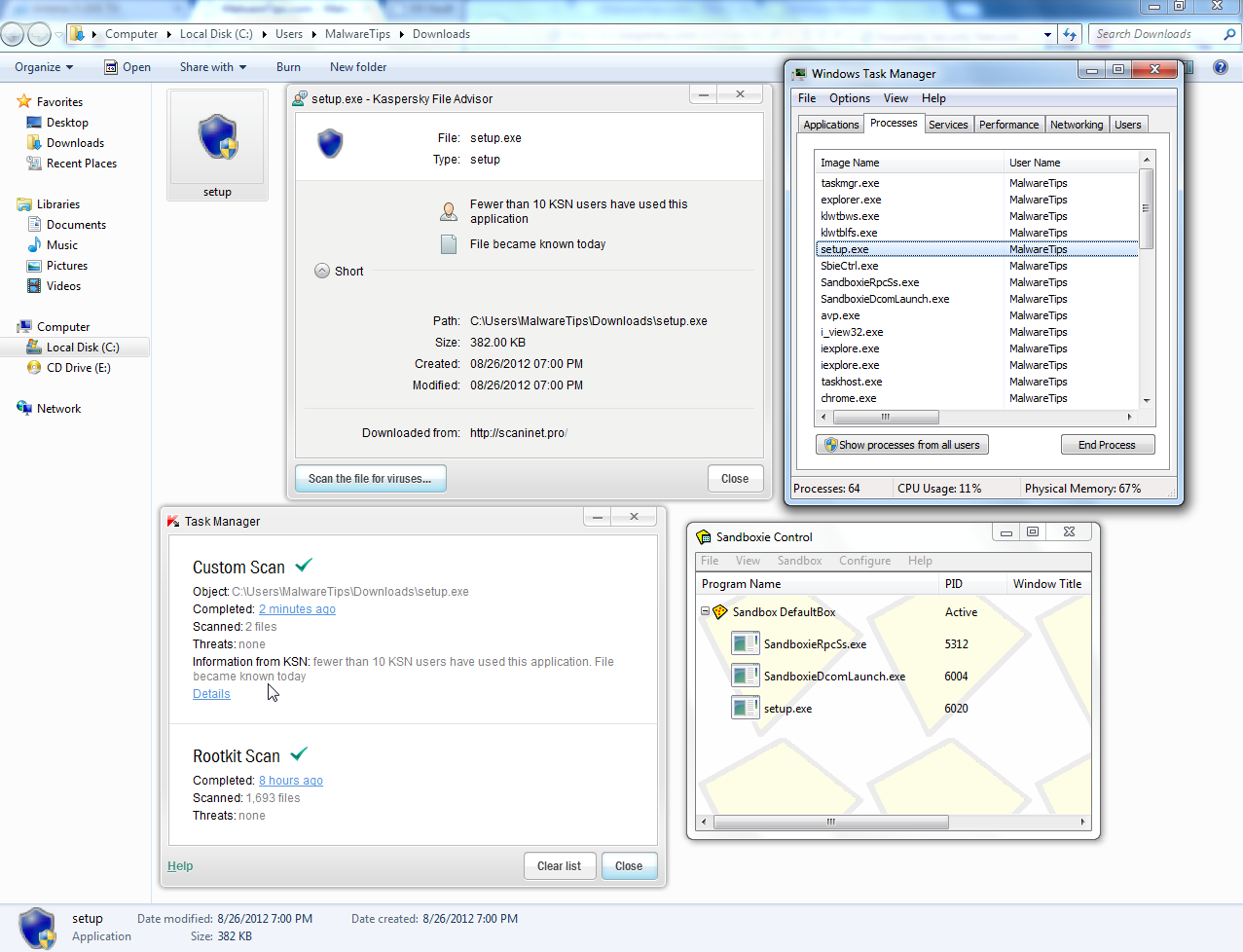Image resolution: width=1243 pixels, height=952 pixels.
Task: Open Recent Places in sidebar
Action: pyautogui.click(x=82, y=164)
